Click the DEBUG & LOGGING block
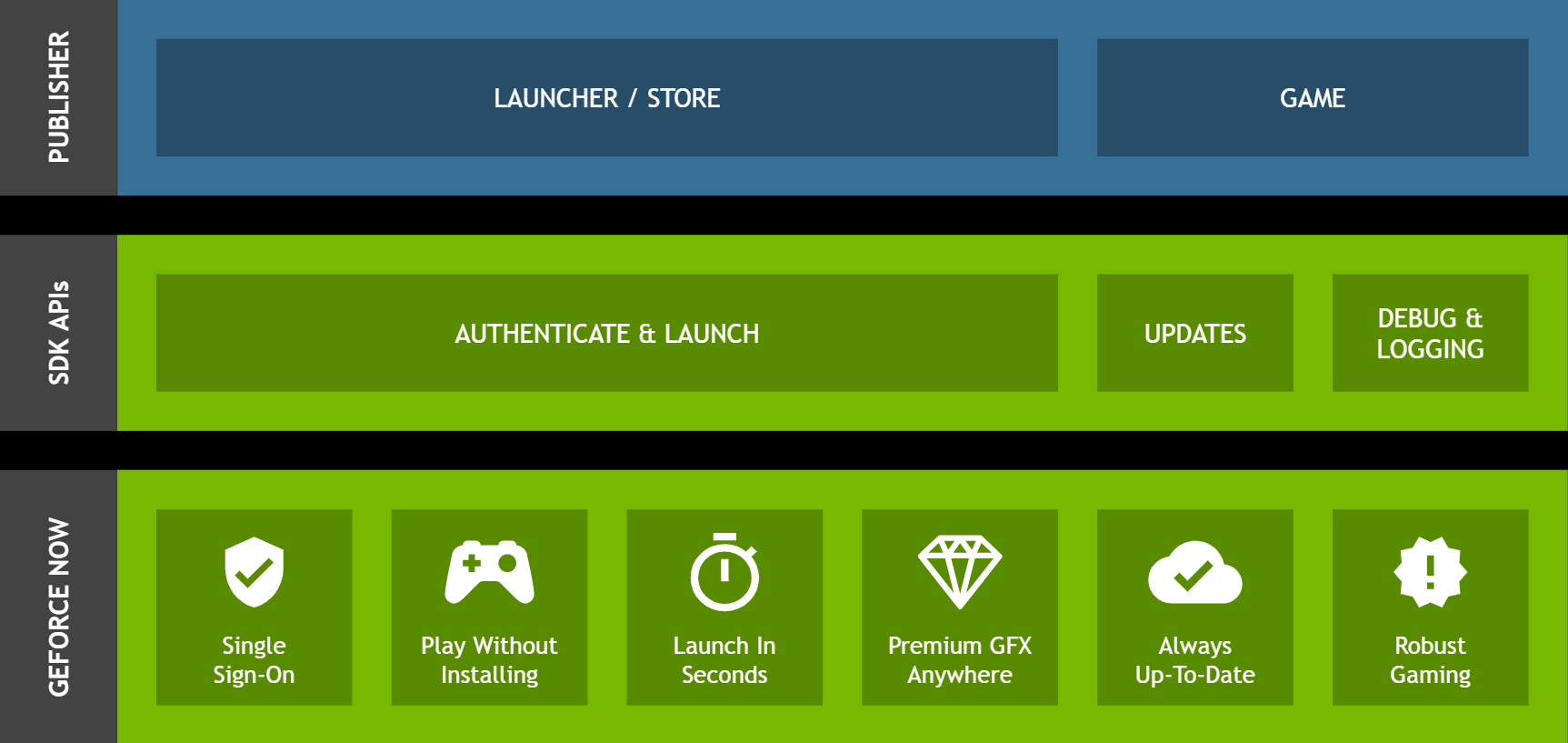The width and height of the screenshot is (1568, 743). [x=1430, y=333]
